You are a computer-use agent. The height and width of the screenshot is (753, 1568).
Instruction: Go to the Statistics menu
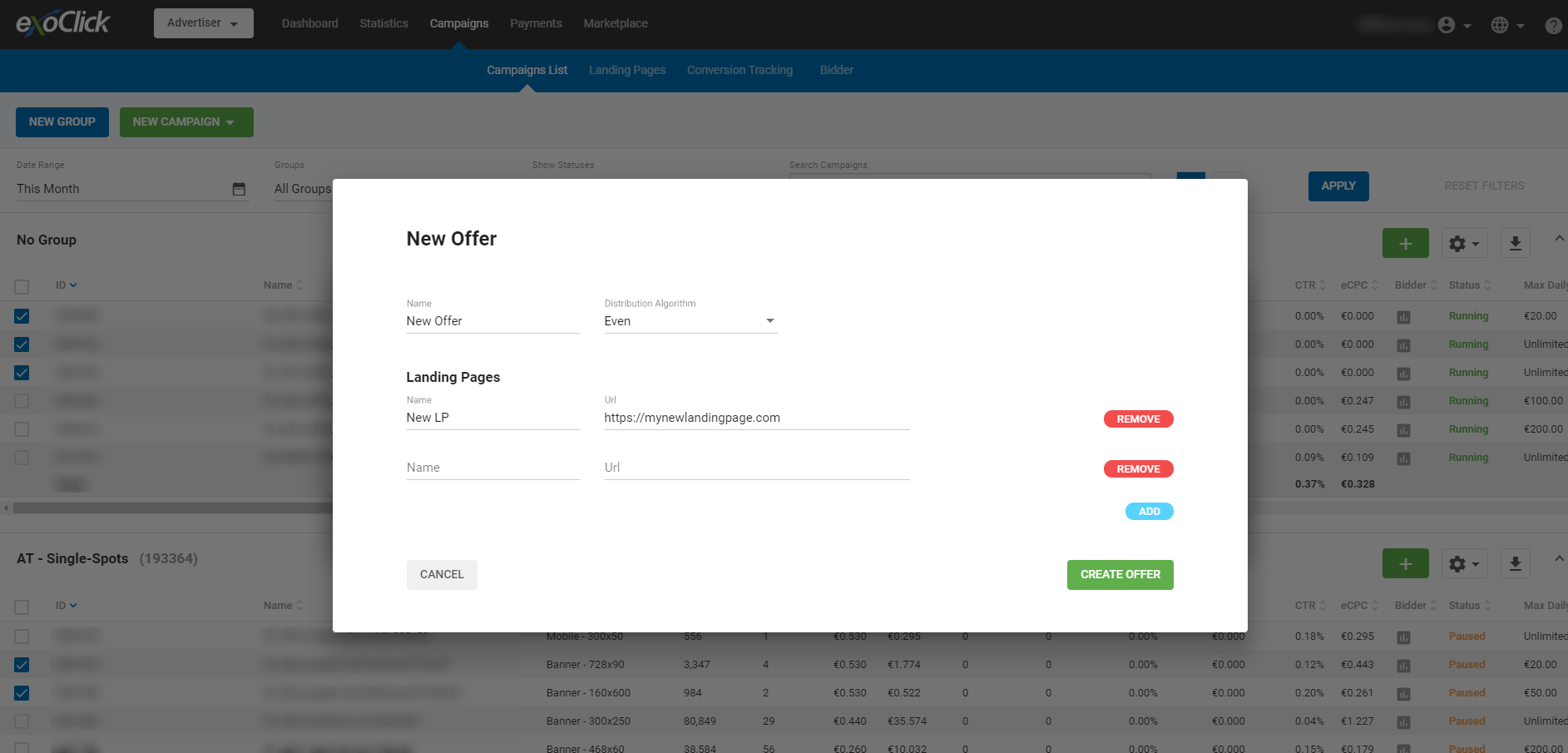[383, 23]
